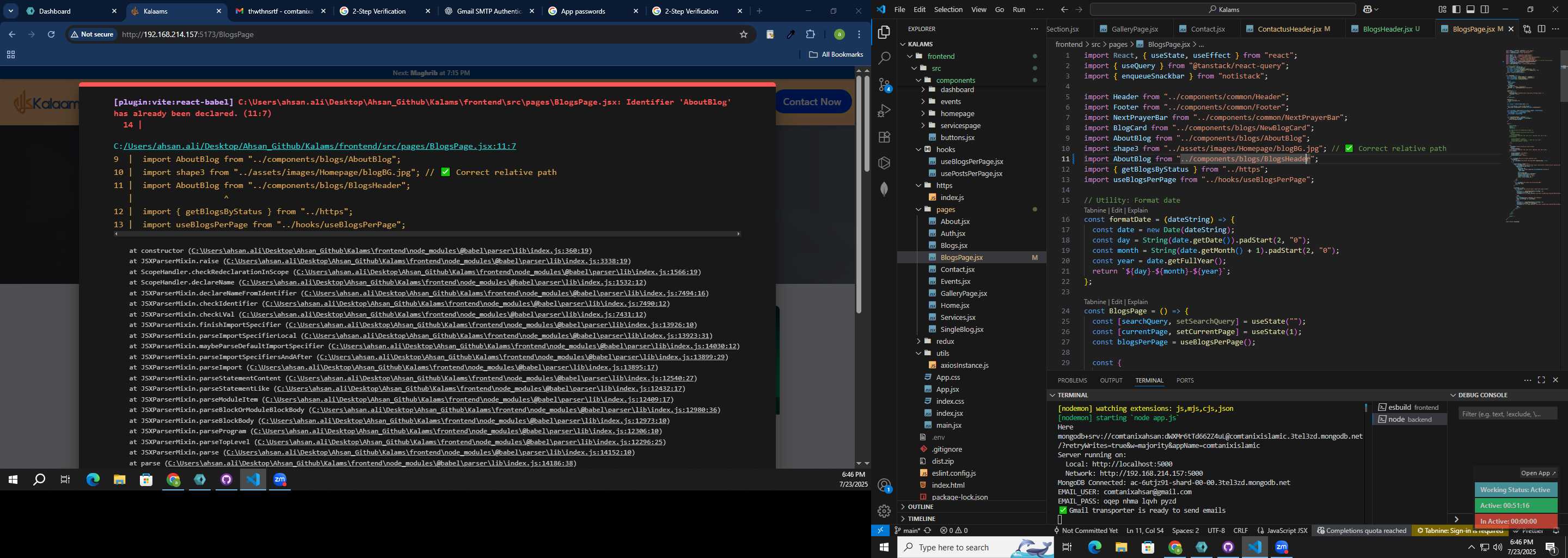Open the Explorer view in VS Code activity bar
1568x558 pixels.
pyautogui.click(x=884, y=32)
